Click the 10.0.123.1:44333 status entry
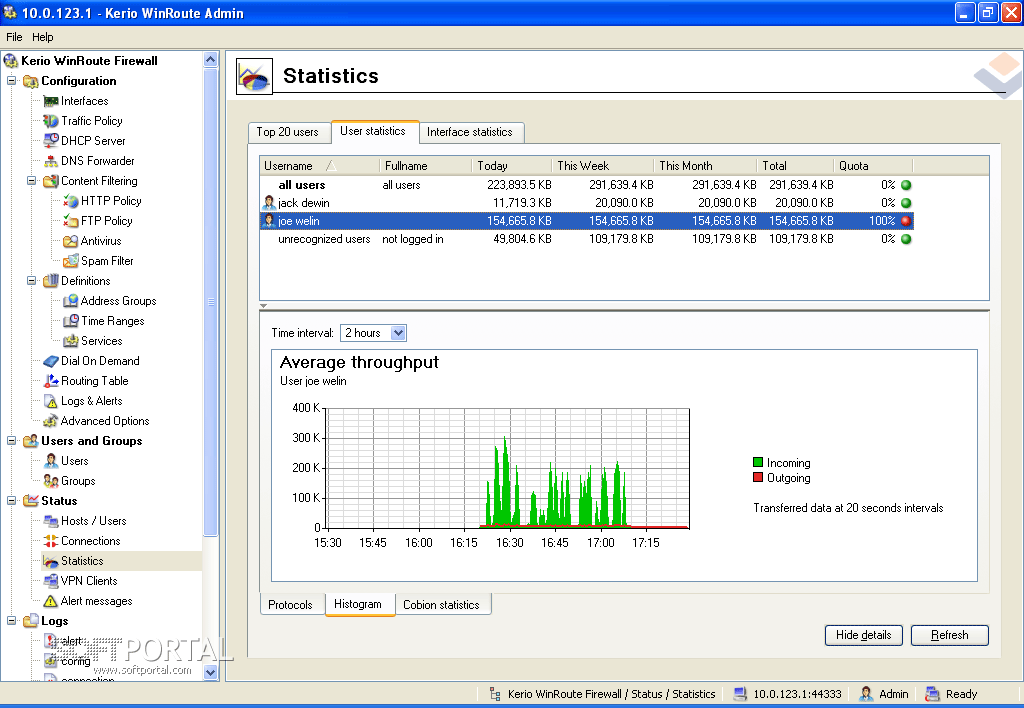The image size is (1024, 708). click(787, 694)
